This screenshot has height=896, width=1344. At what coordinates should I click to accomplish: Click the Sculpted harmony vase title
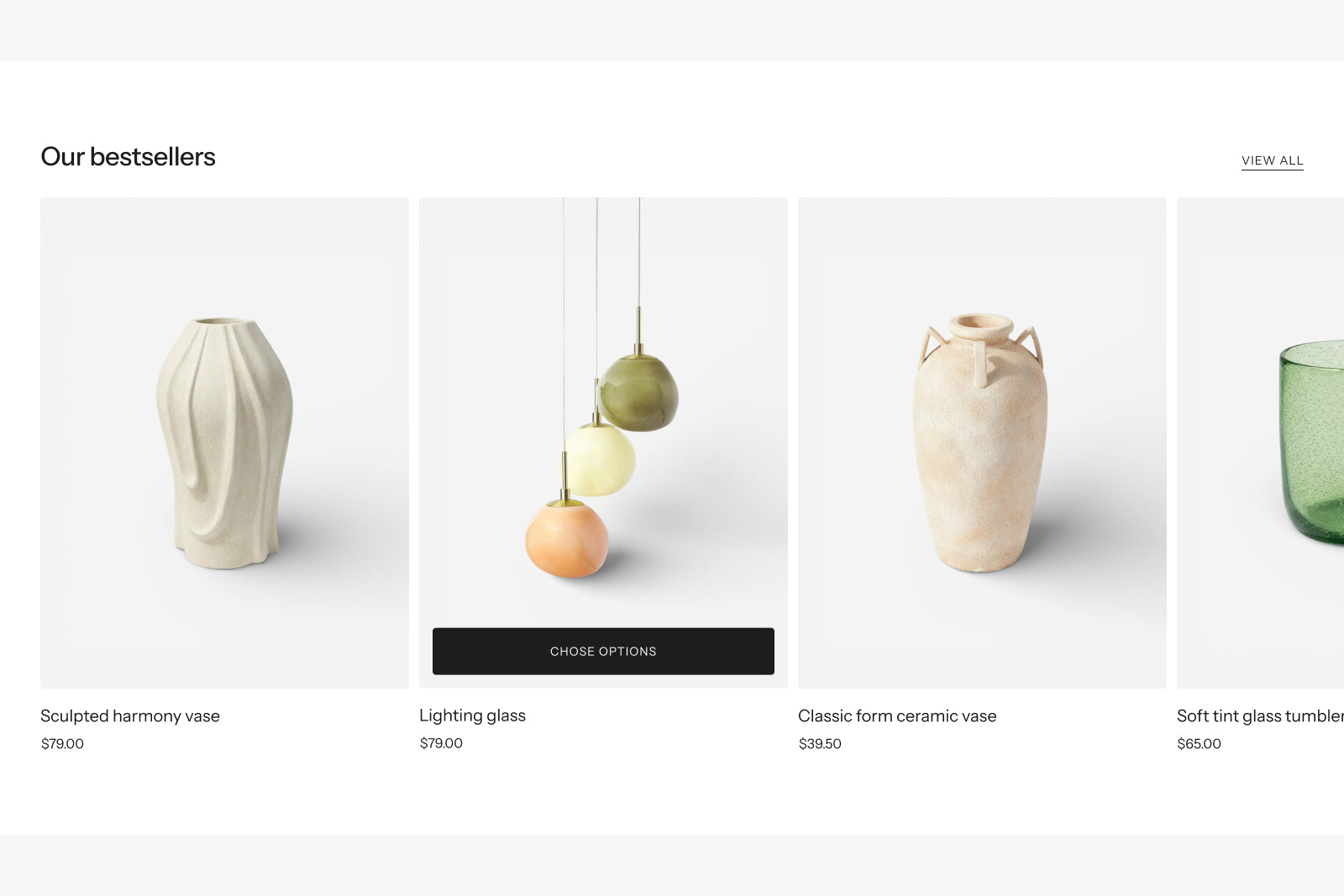130,716
